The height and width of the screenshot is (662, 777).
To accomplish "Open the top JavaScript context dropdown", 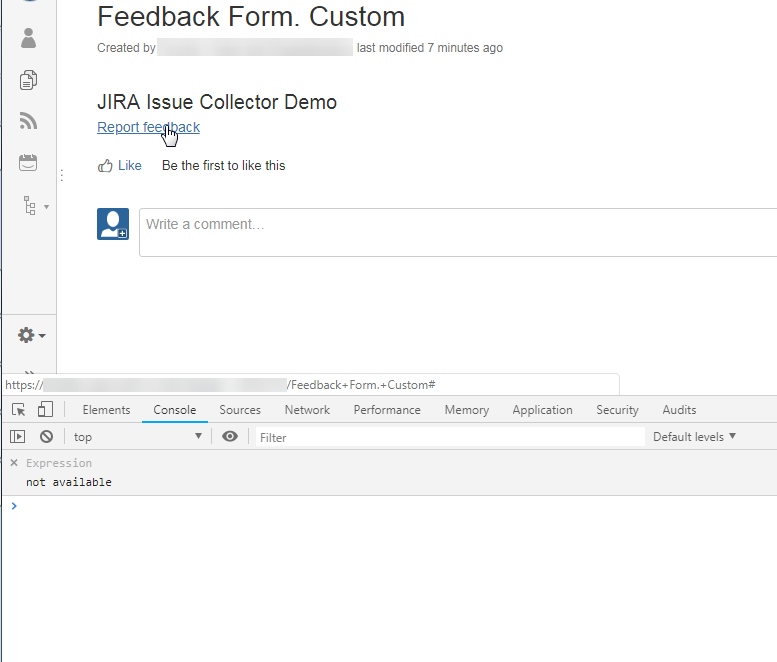I will (138, 437).
